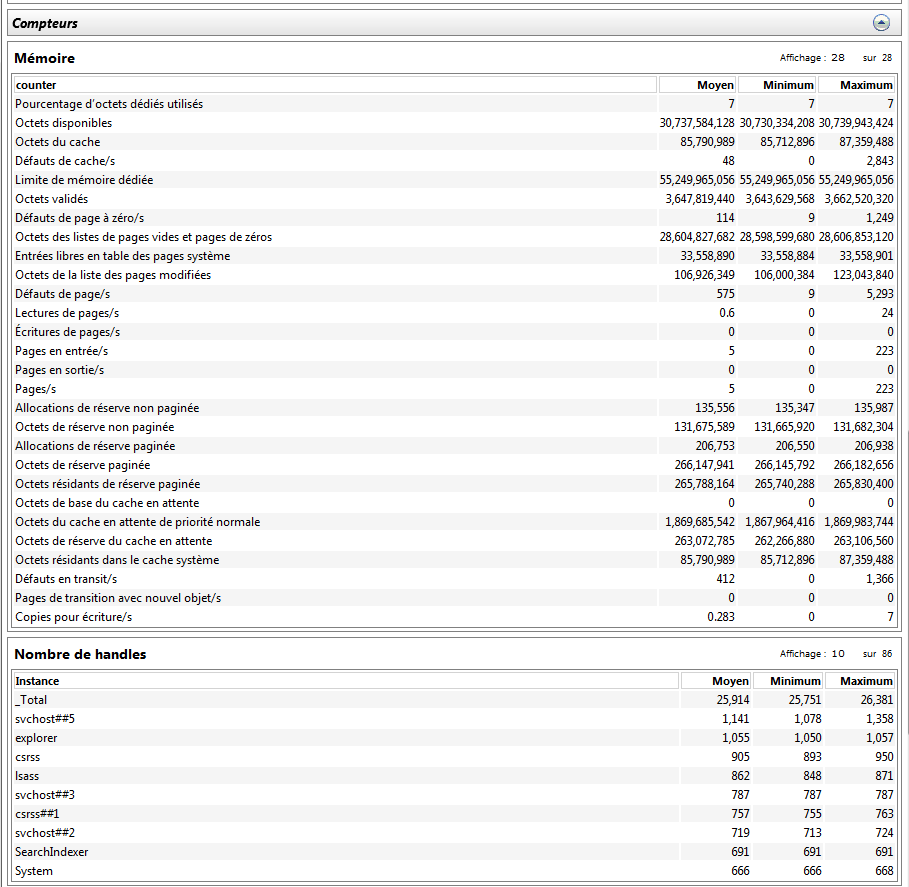Select the Défauts de page à zéro/s row
This screenshot has width=909, height=887.
[454, 218]
